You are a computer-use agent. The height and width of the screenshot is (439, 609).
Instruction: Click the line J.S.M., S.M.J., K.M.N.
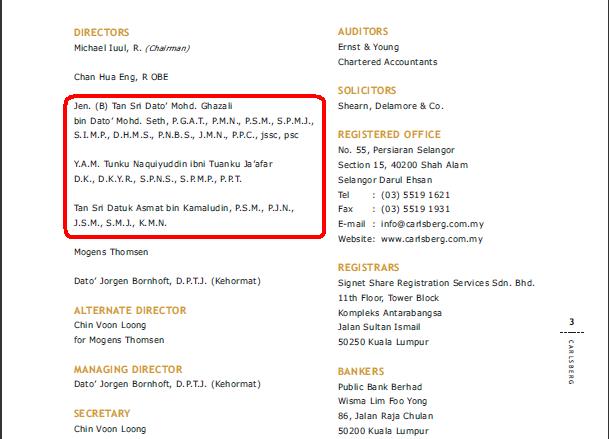120,223
